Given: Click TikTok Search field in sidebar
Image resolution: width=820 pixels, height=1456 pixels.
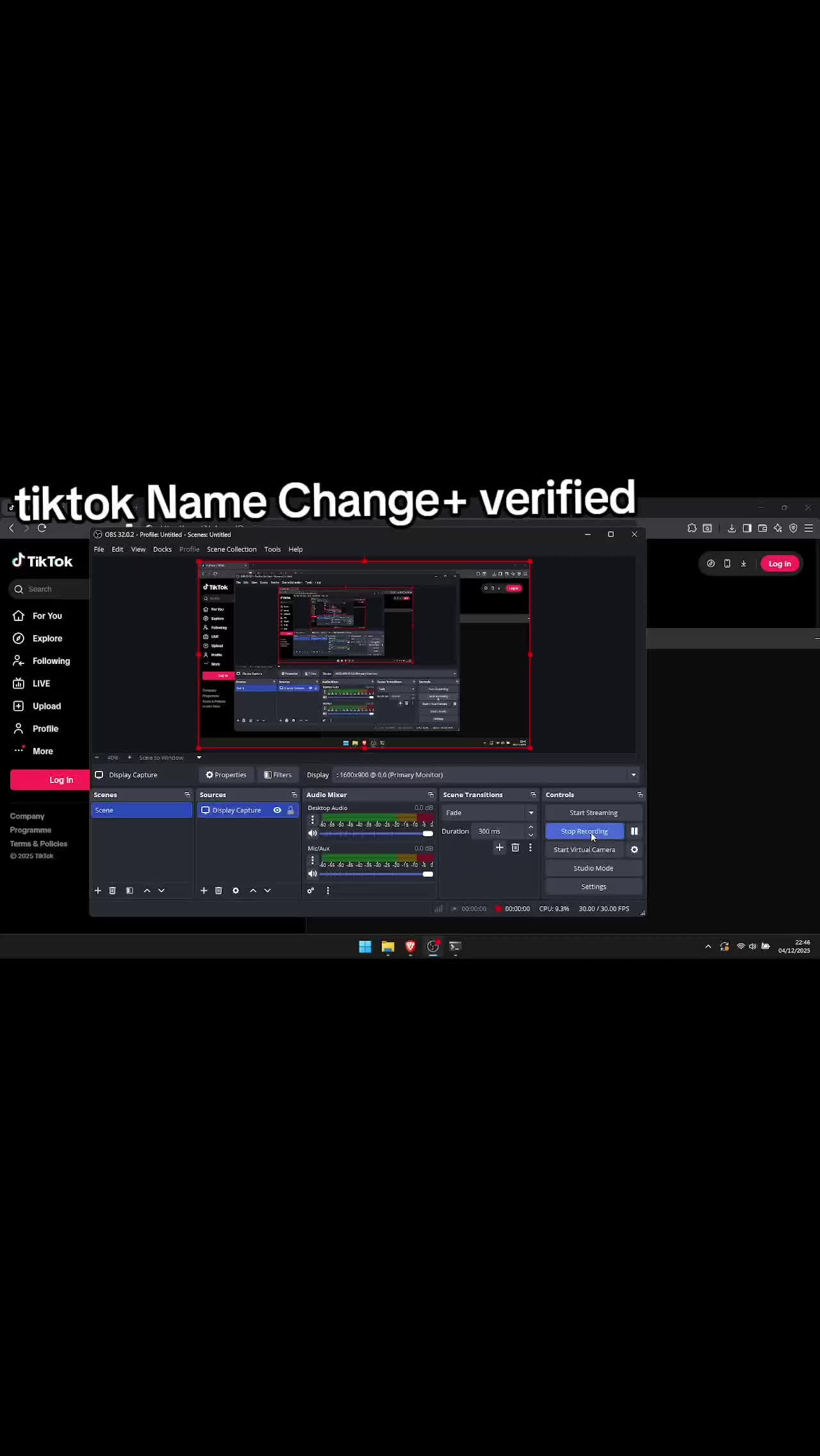Looking at the screenshot, I should tap(49, 589).
